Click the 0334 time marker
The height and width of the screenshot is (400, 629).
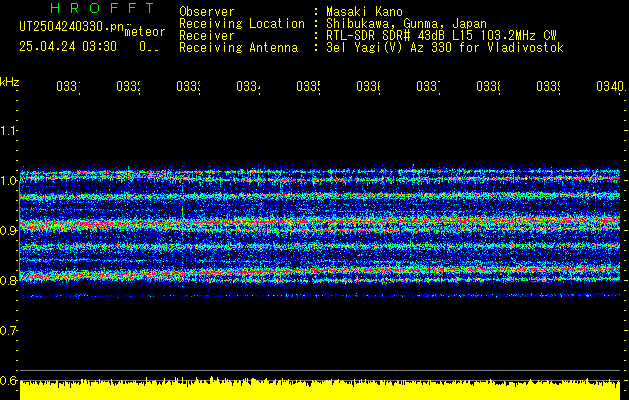pyautogui.click(x=248, y=87)
